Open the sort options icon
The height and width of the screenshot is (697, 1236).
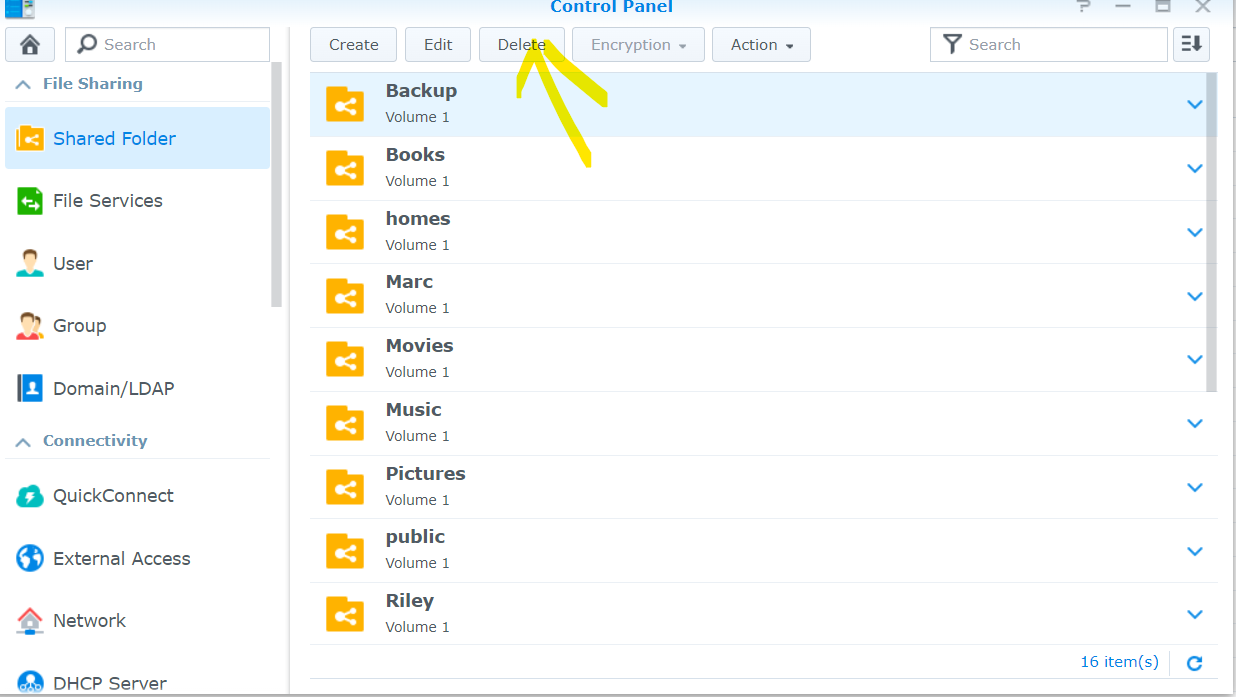(1191, 44)
